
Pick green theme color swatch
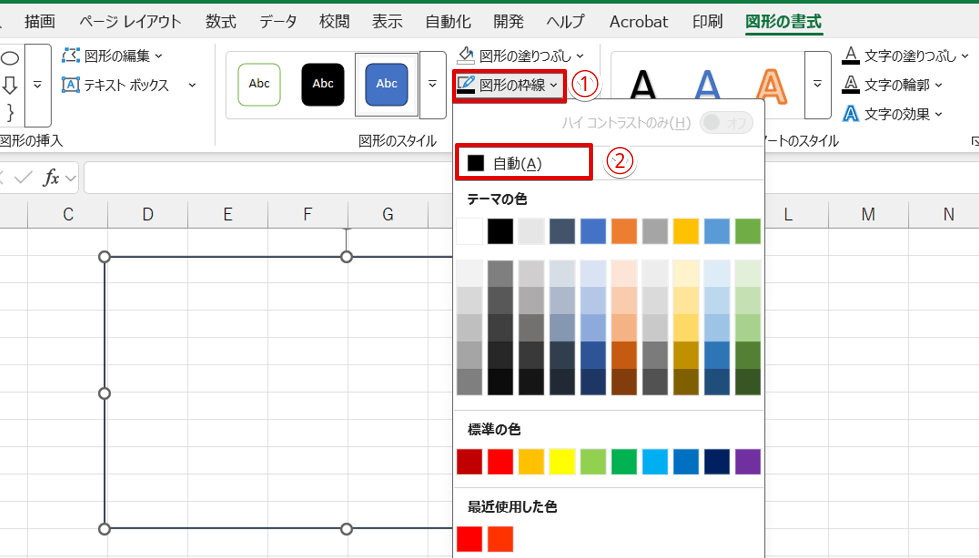pyautogui.click(x=748, y=232)
